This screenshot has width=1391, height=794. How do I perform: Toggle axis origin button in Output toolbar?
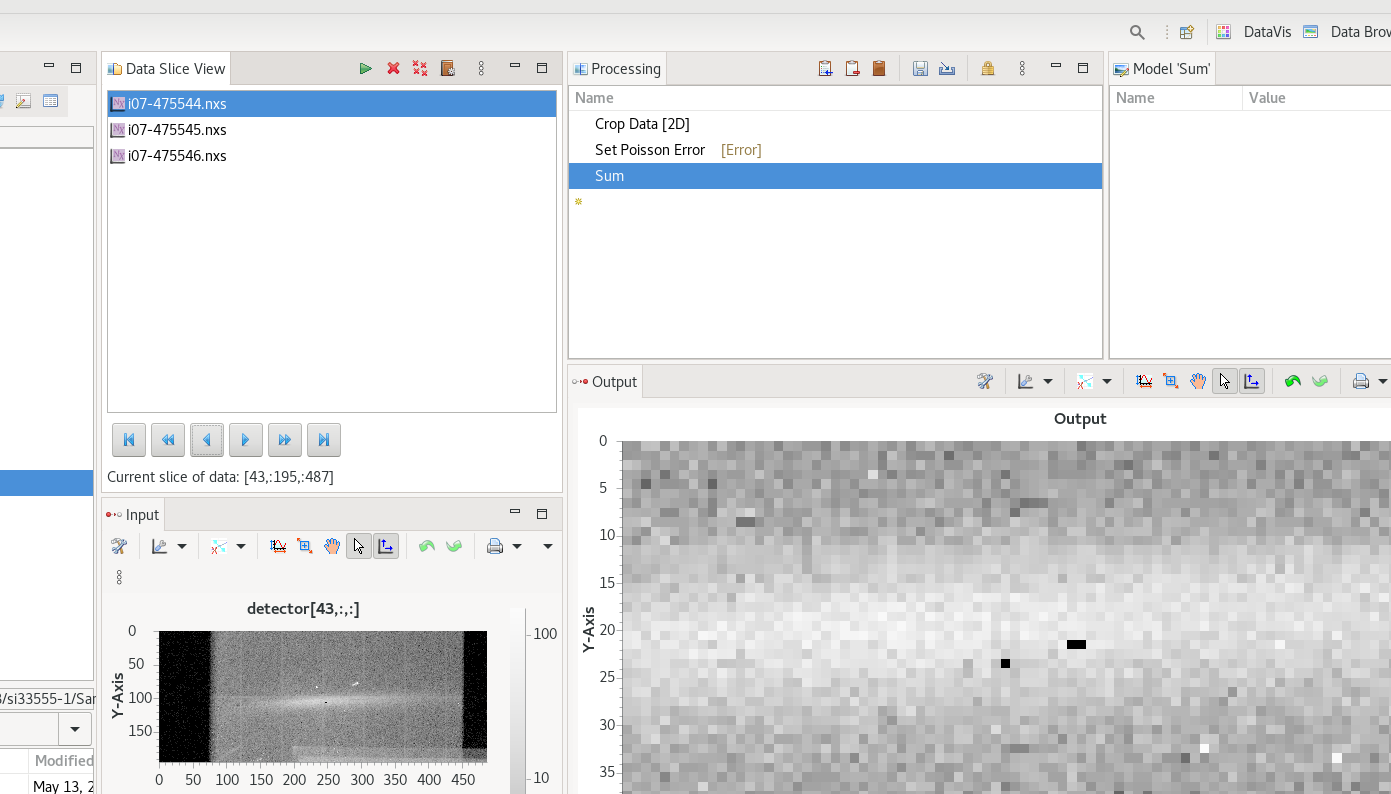[x=1252, y=381]
